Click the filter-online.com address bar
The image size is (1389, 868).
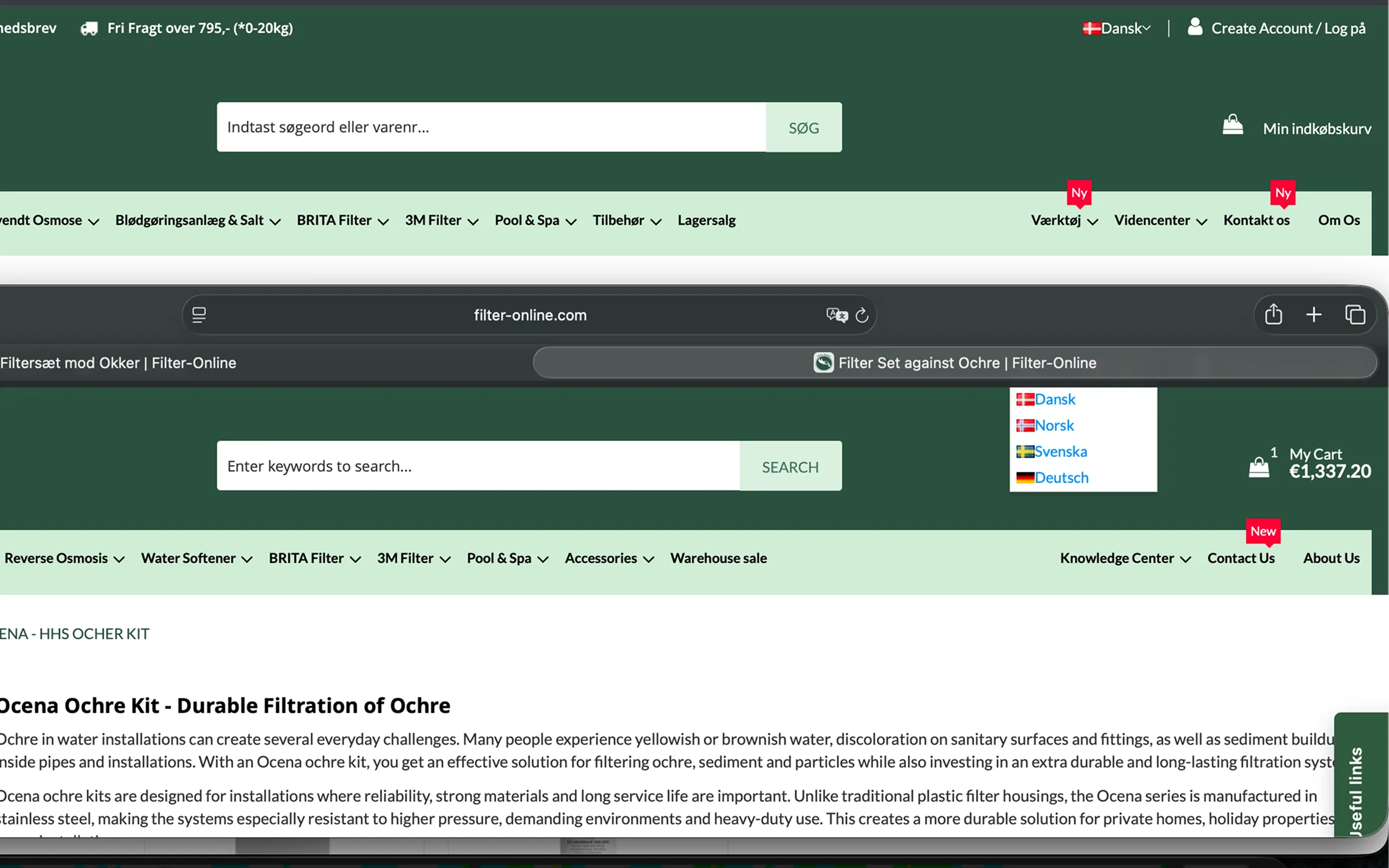[530, 315]
